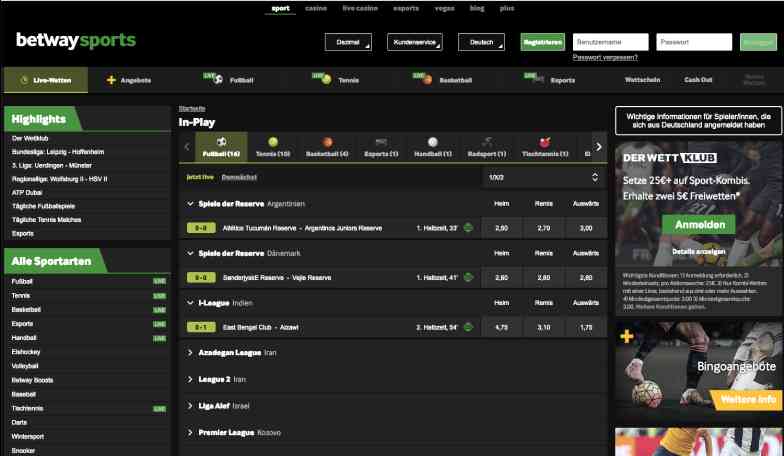Switch to the casino top tab

tap(316, 8)
